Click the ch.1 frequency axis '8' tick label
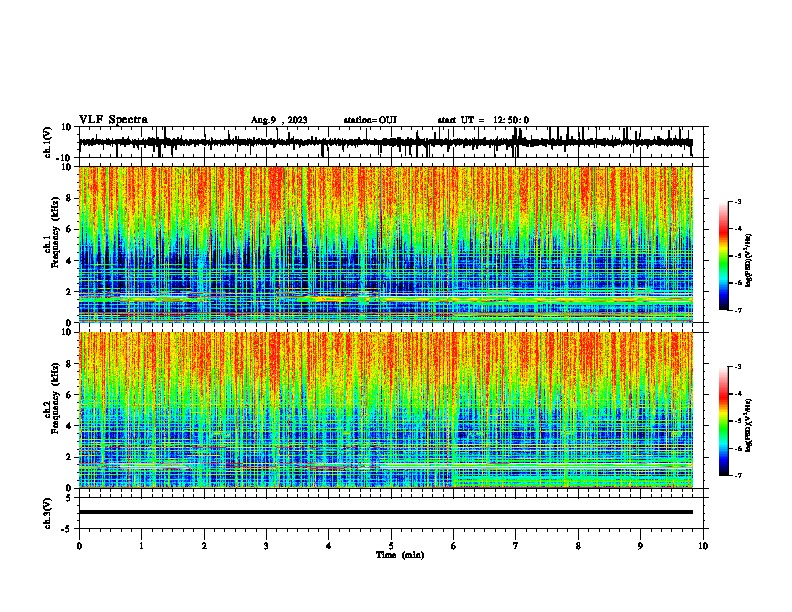This screenshot has height=612, width=792. [69, 198]
